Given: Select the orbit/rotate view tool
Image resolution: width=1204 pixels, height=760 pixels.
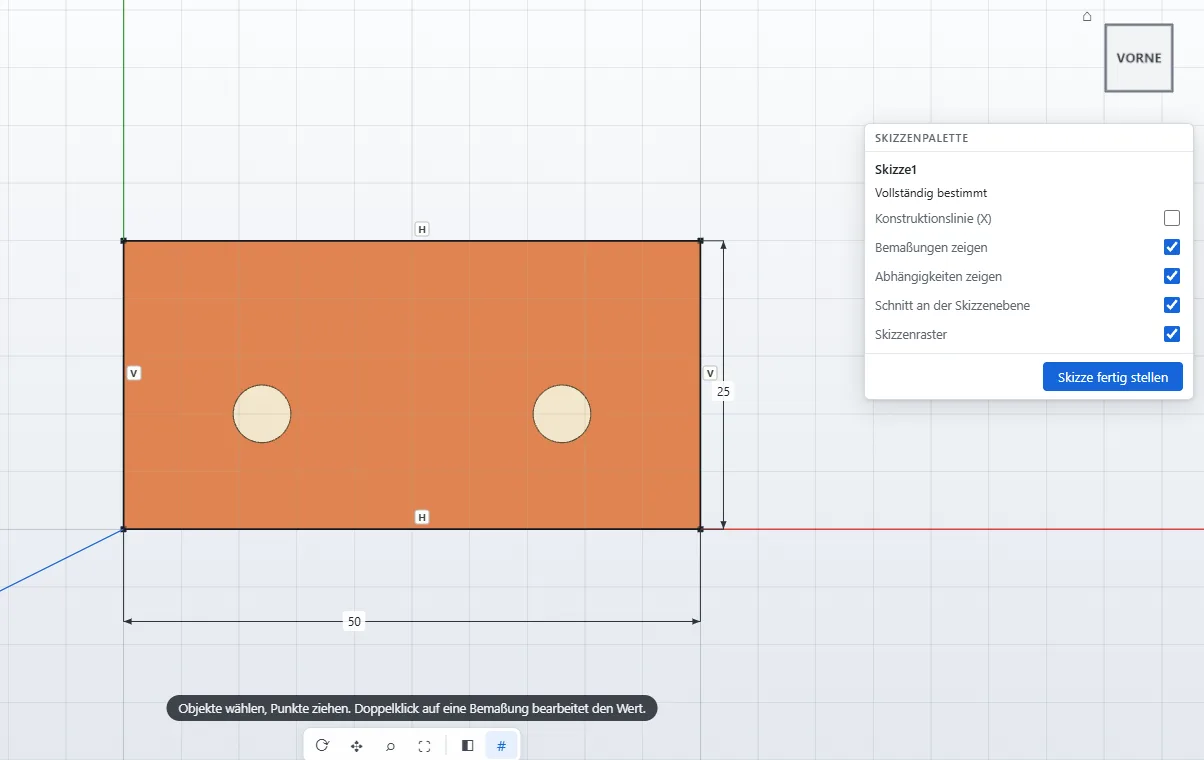Looking at the screenshot, I should (x=322, y=745).
